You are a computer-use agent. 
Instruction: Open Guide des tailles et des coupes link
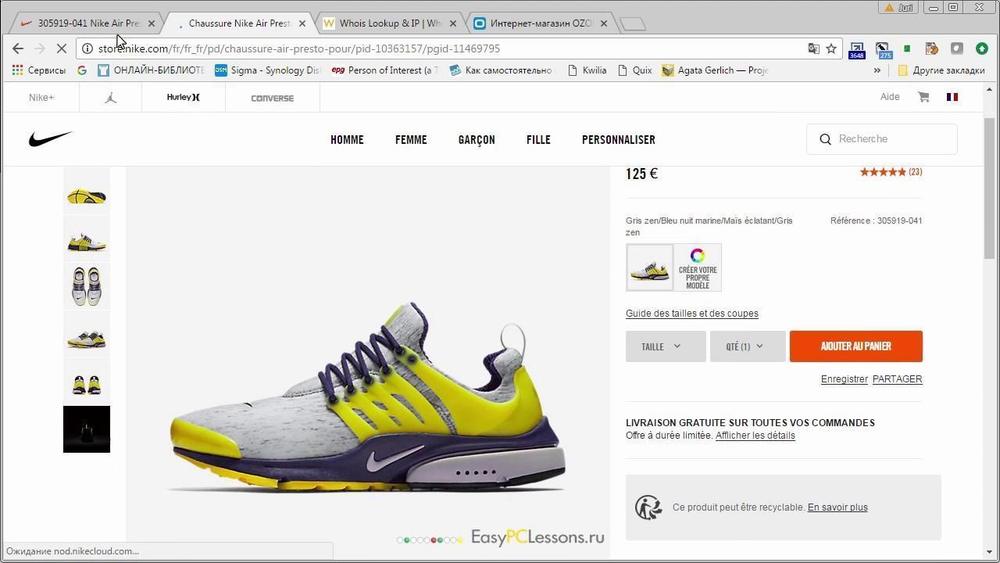point(691,313)
